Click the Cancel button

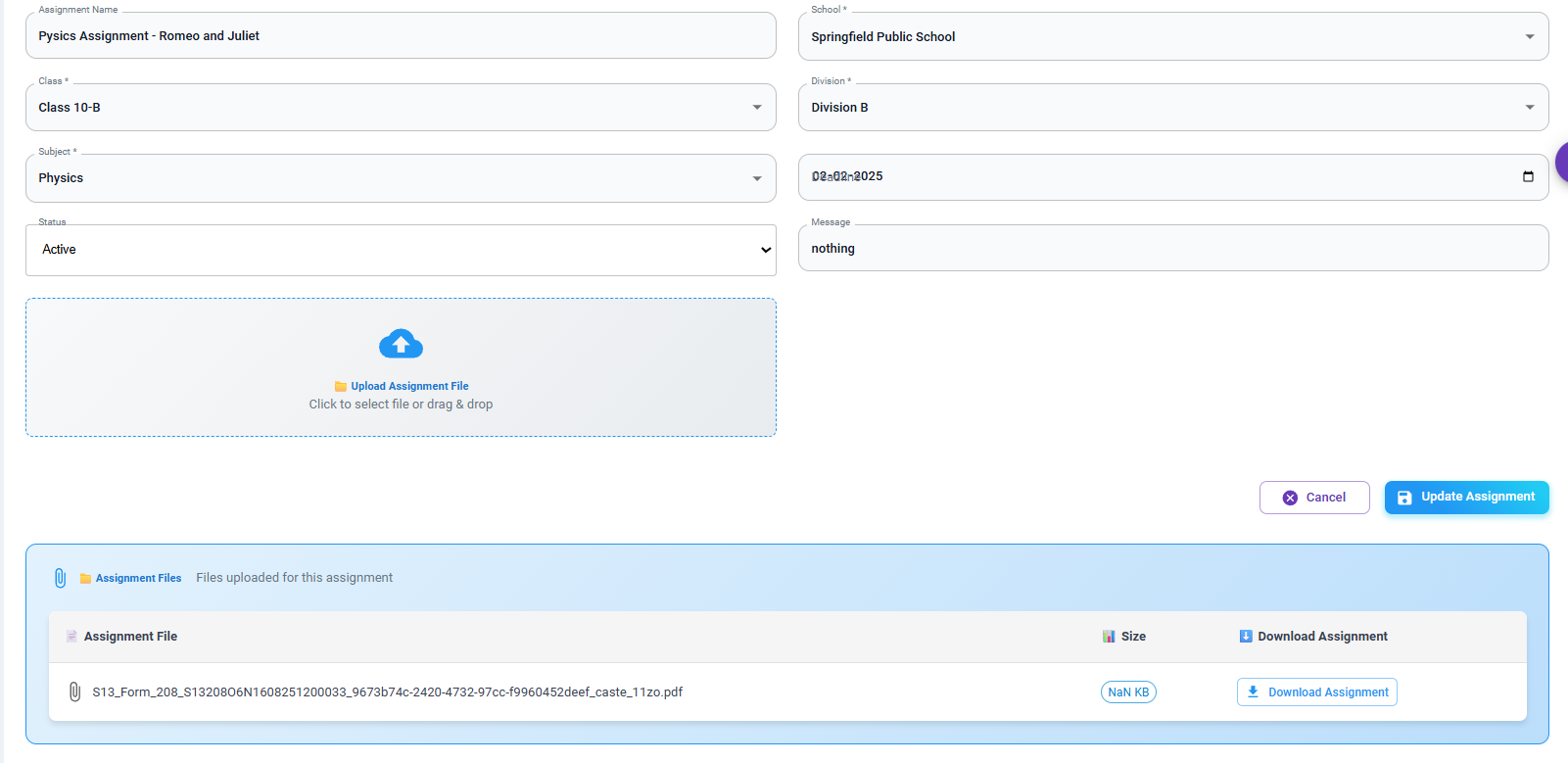pos(1313,498)
